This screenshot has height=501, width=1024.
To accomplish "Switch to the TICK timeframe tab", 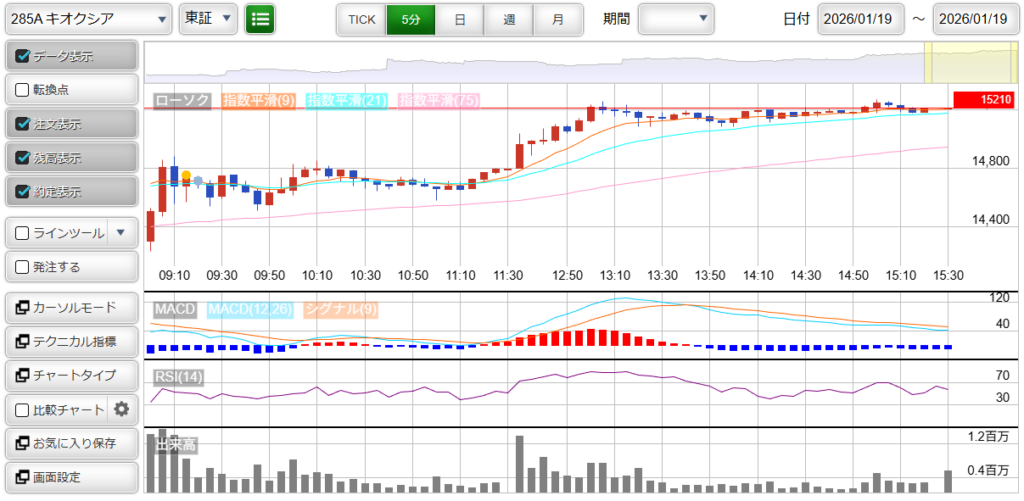I will tap(361, 19).
